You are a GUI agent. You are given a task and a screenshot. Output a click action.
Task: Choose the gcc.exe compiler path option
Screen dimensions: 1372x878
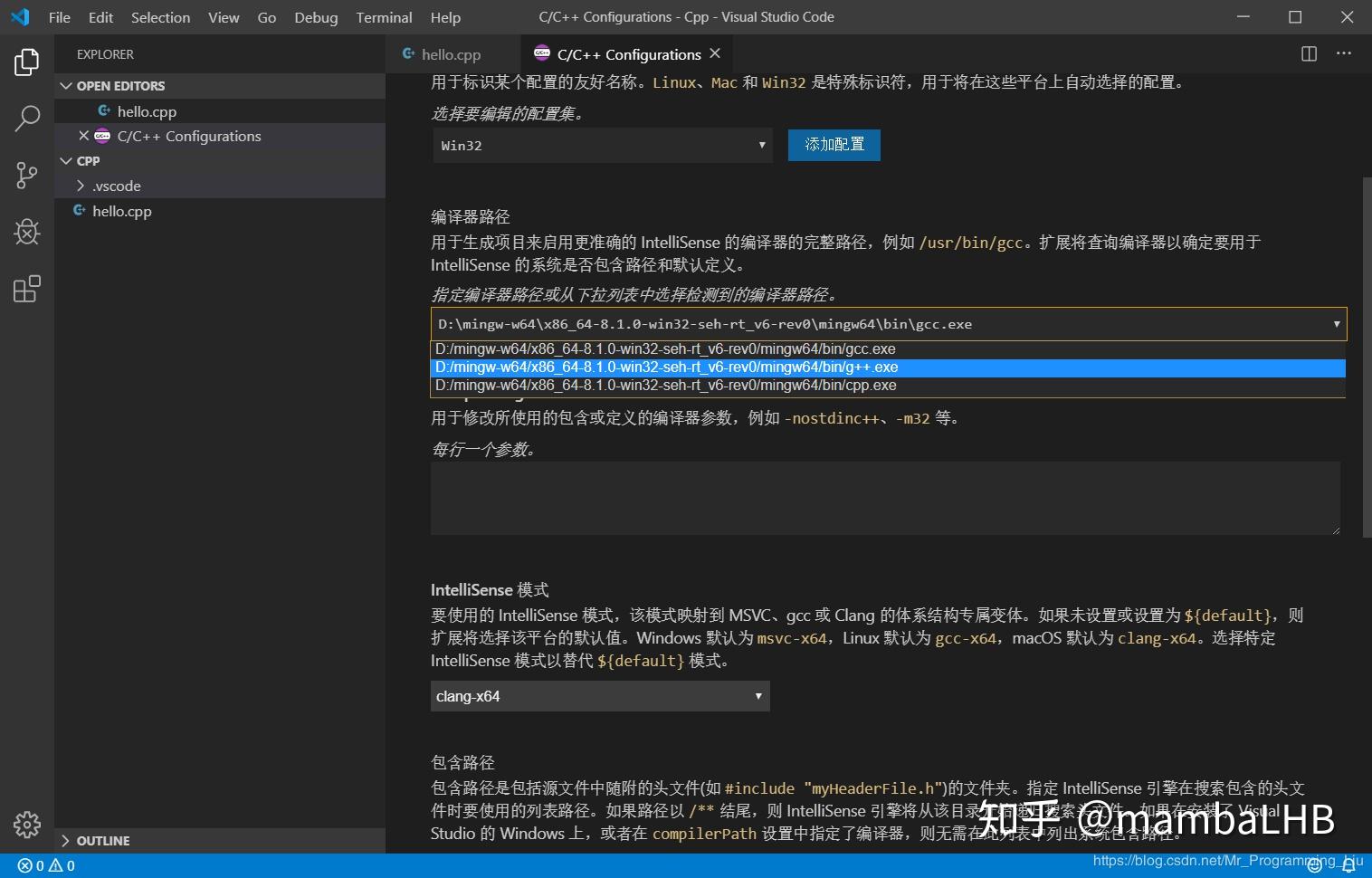pyautogui.click(x=888, y=349)
